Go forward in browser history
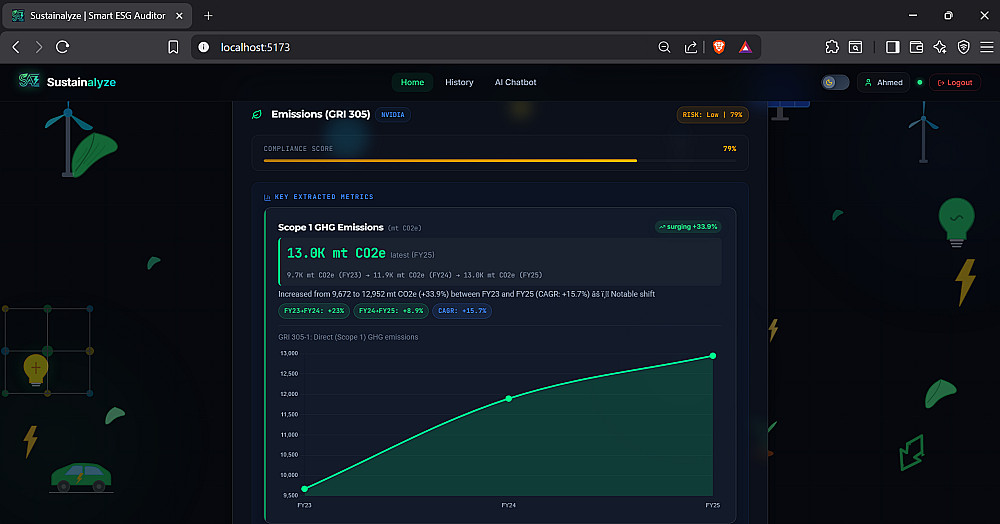The image size is (1000, 524). pyautogui.click(x=39, y=47)
